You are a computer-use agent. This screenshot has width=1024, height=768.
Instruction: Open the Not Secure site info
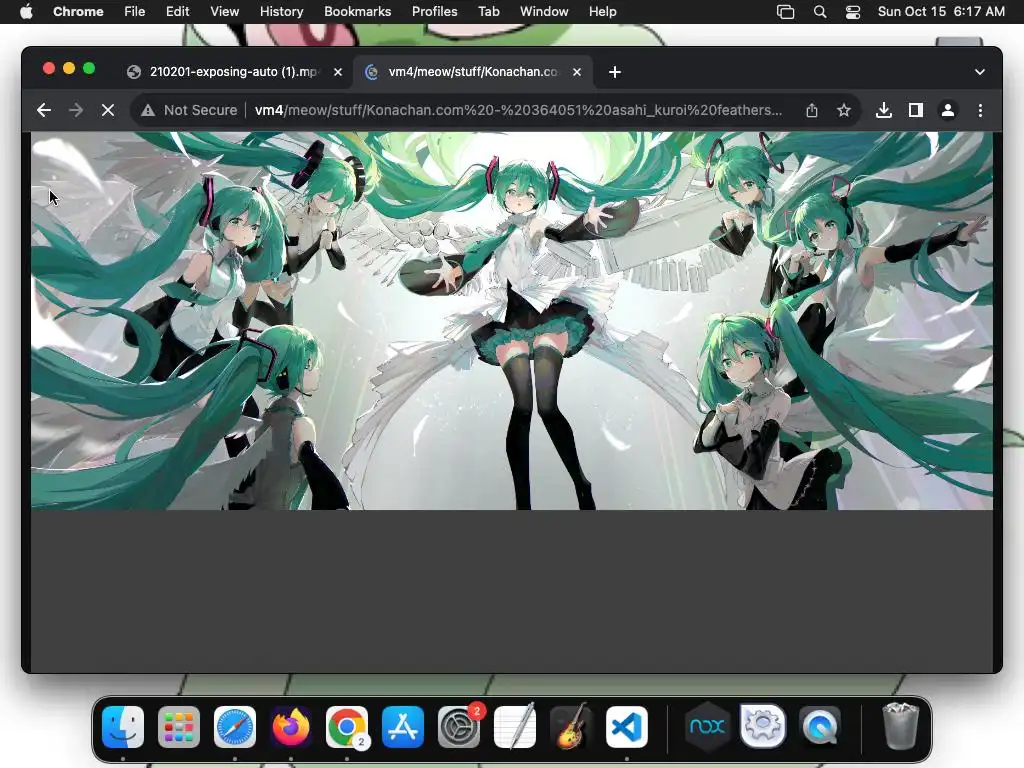[189, 110]
